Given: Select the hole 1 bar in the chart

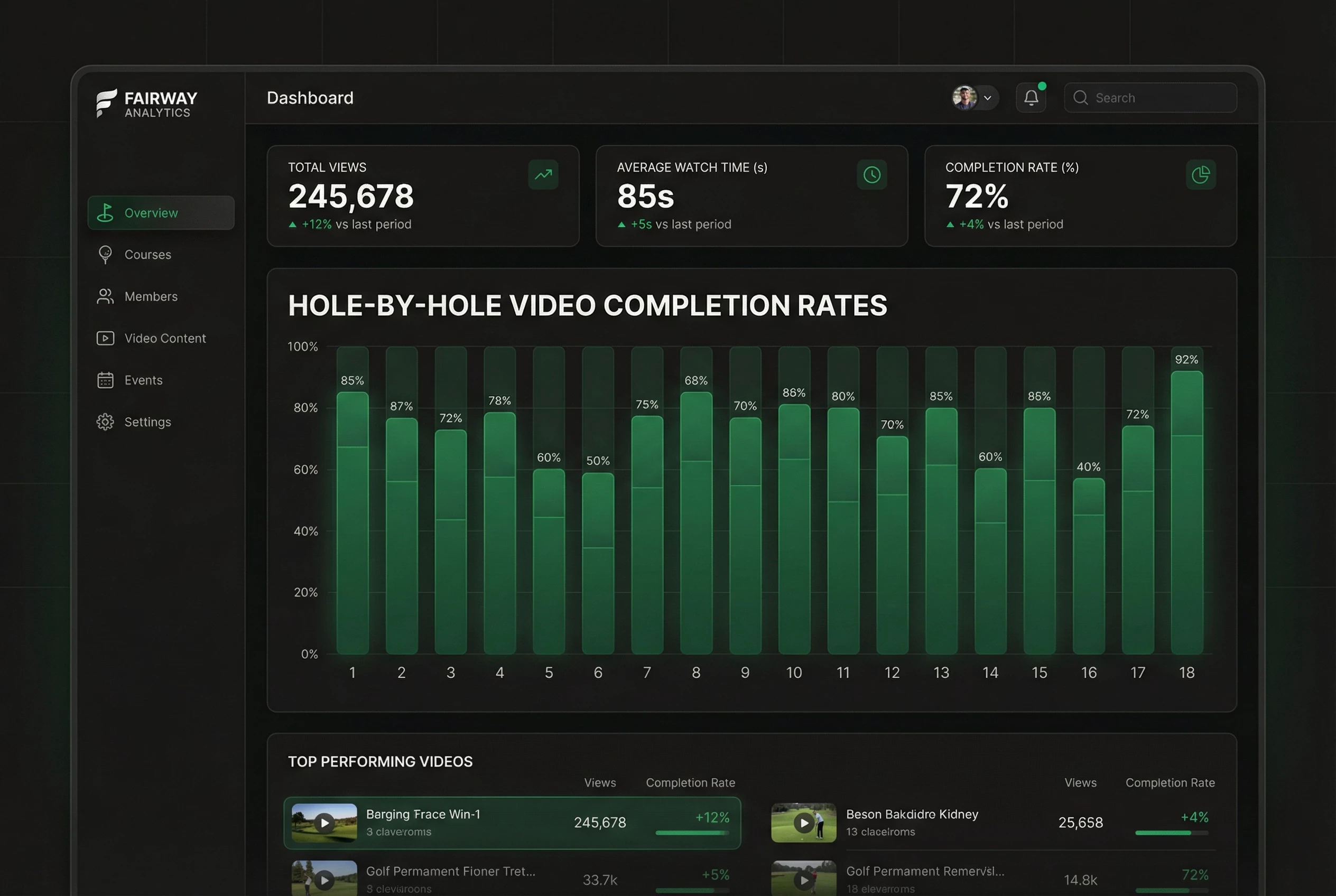Looking at the screenshot, I should coord(352,522).
